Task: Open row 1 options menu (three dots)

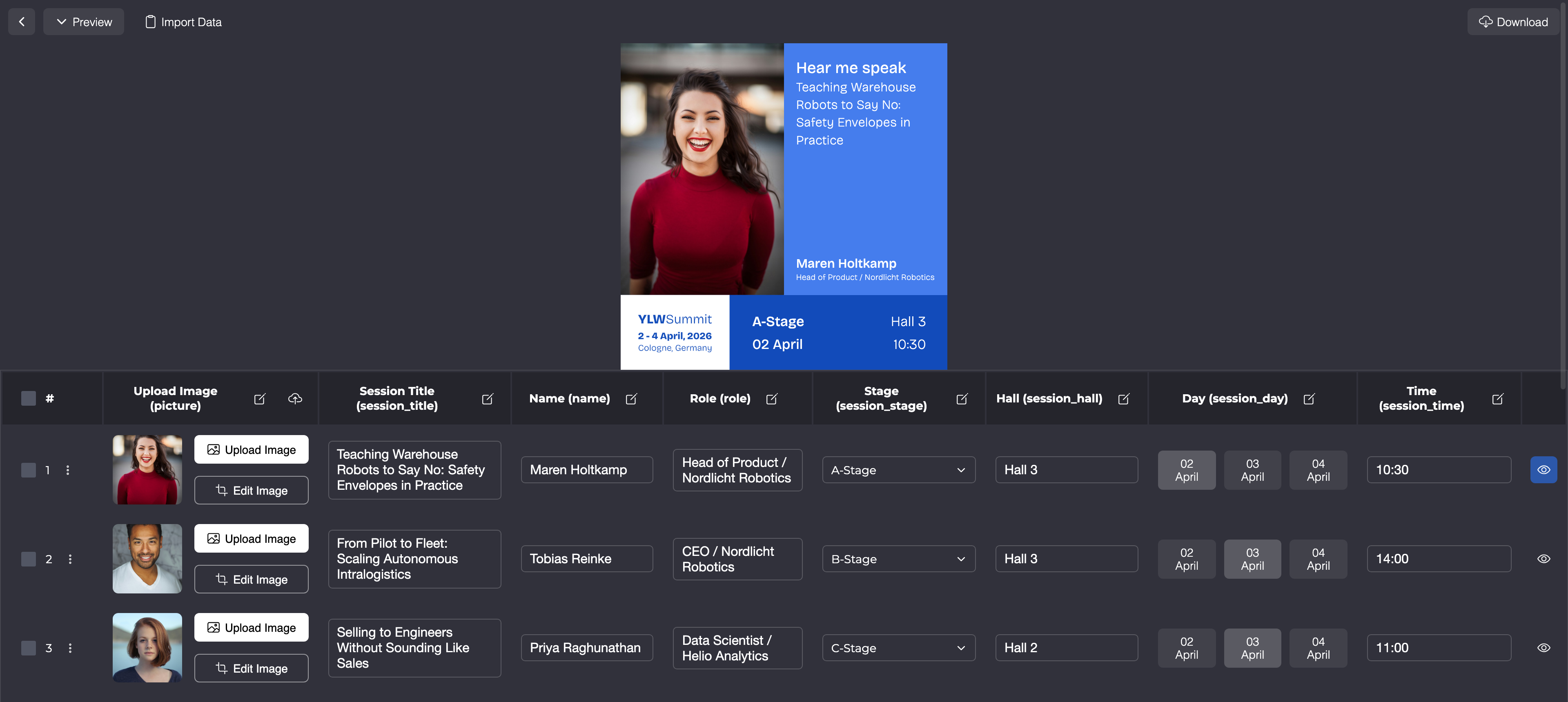Action: coord(67,470)
